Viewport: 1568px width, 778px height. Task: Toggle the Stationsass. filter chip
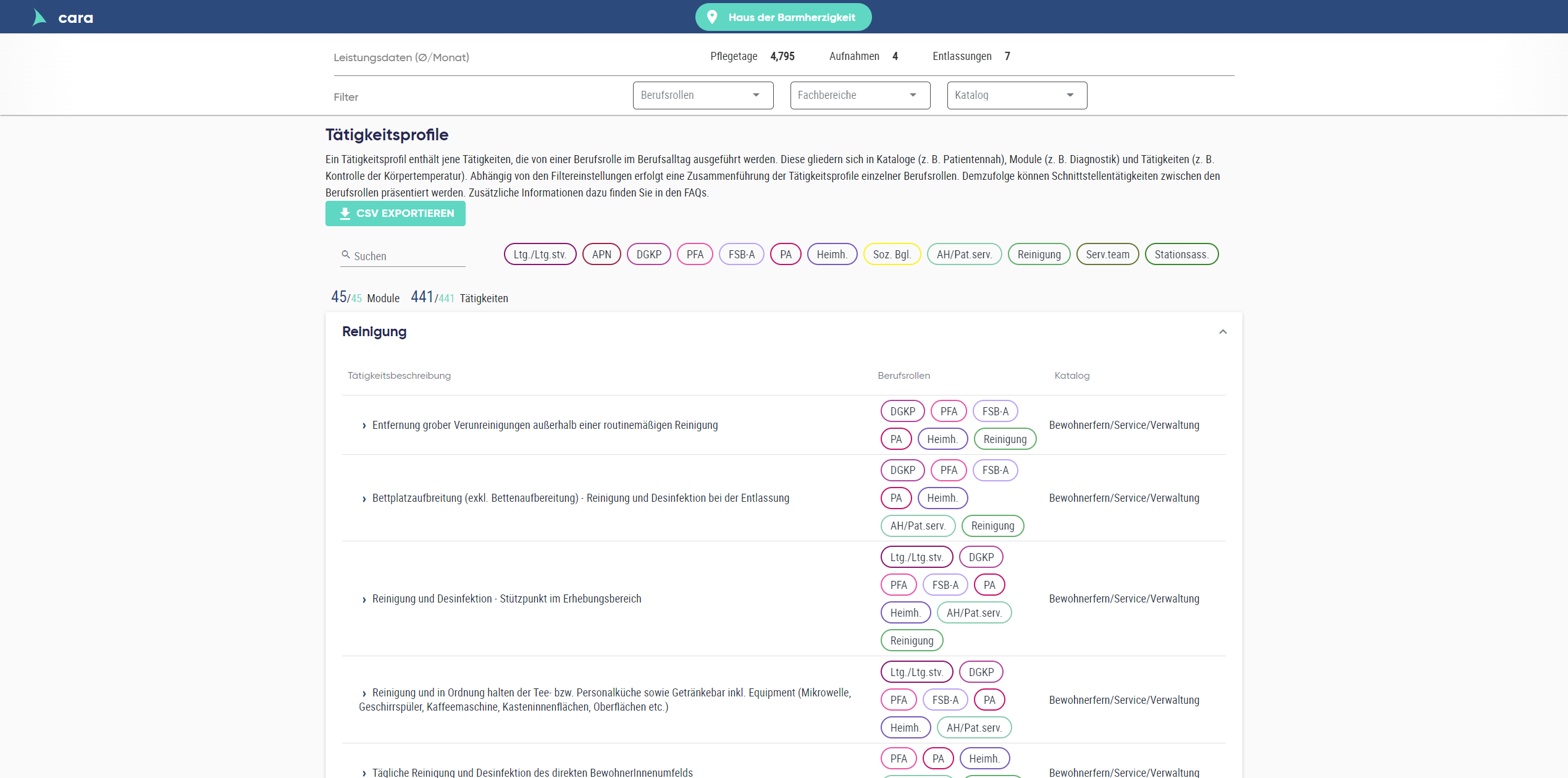[x=1181, y=254]
